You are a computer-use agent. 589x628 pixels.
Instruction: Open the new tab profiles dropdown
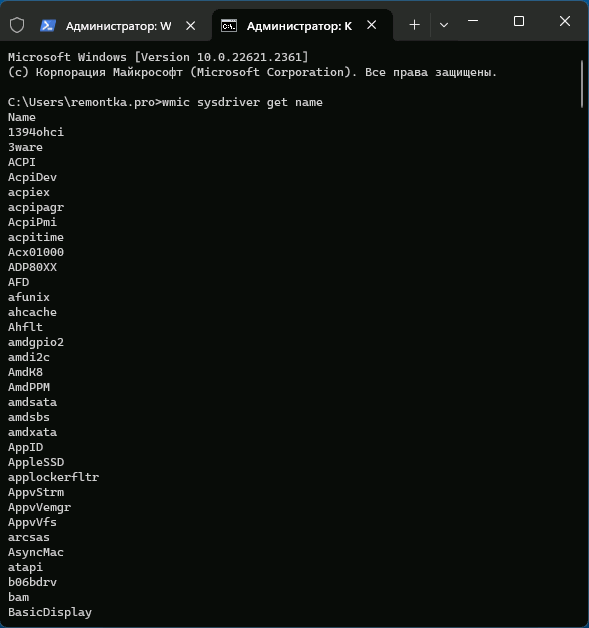pos(444,25)
